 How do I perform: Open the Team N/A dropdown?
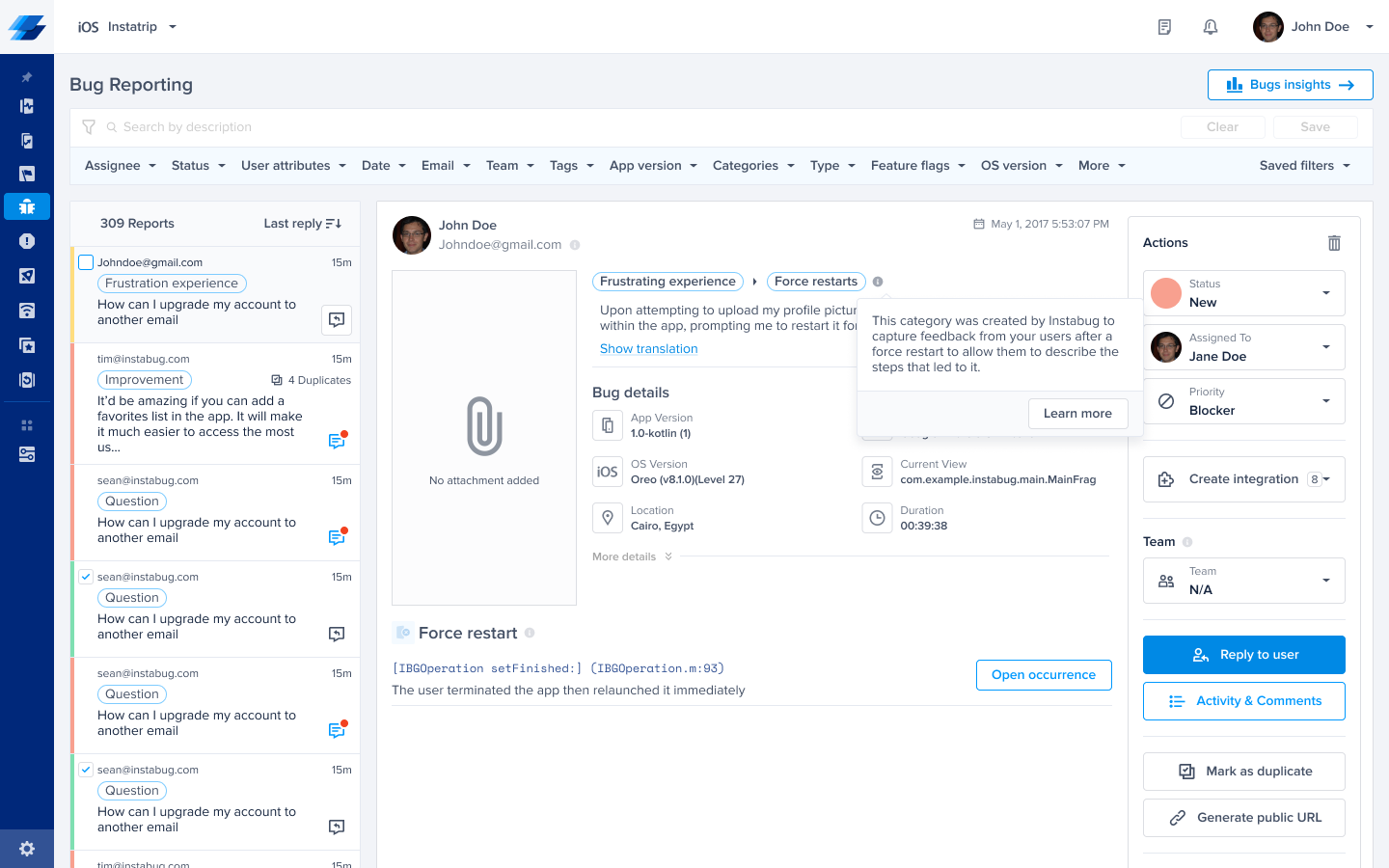(x=1244, y=581)
